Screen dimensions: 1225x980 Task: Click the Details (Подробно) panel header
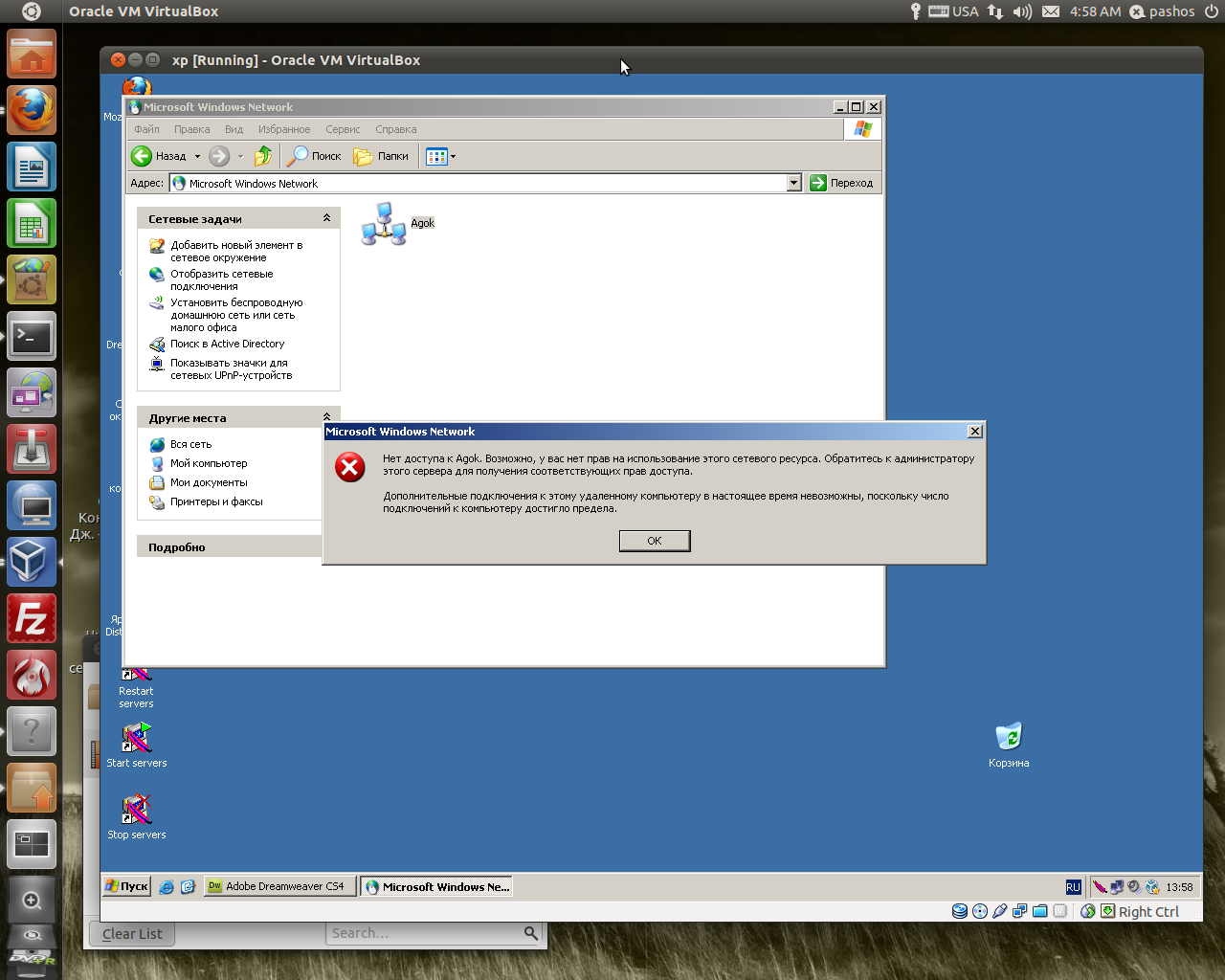coord(230,547)
